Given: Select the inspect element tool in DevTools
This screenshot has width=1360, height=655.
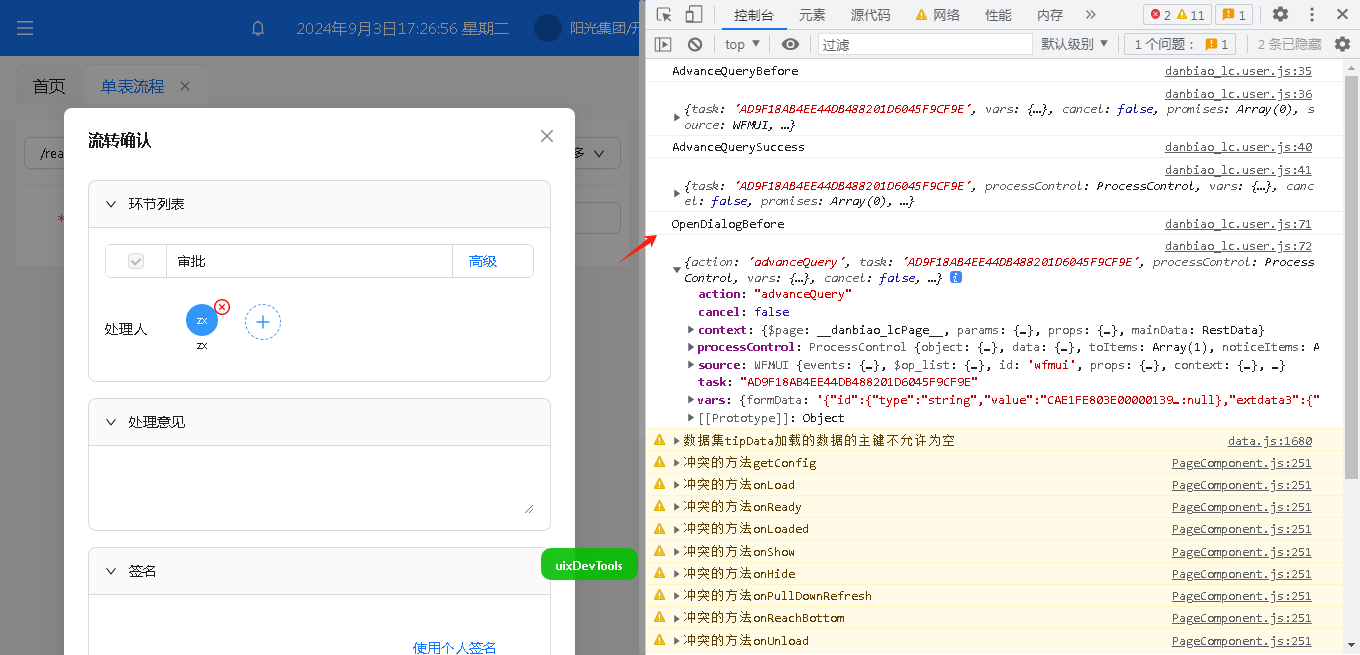Looking at the screenshot, I should pyautogui.click(x=664, y=14).
